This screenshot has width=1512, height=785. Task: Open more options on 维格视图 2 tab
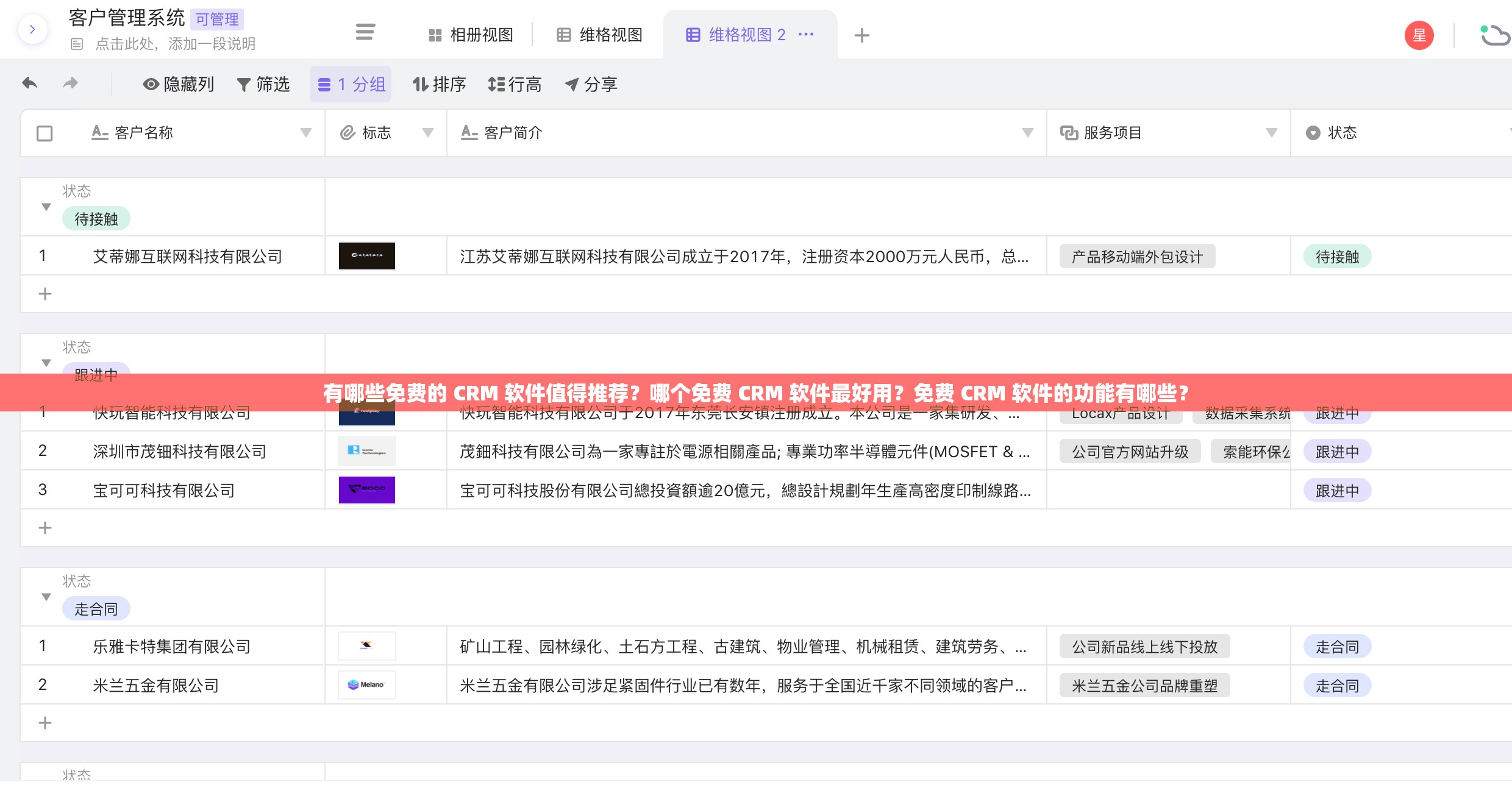807,35
